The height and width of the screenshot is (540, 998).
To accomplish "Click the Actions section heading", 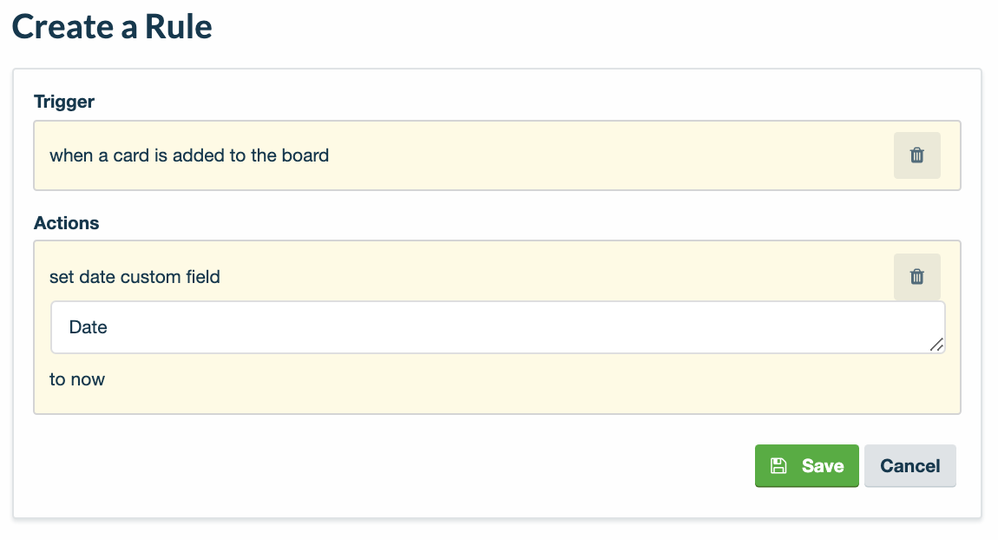I will [67, 223].
